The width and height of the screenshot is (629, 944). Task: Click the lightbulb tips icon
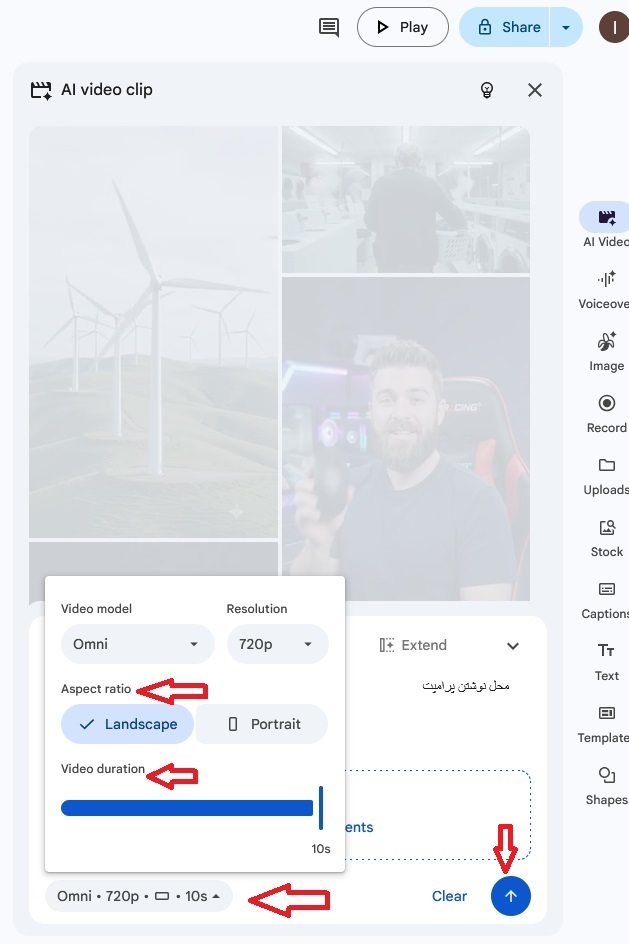487,90
